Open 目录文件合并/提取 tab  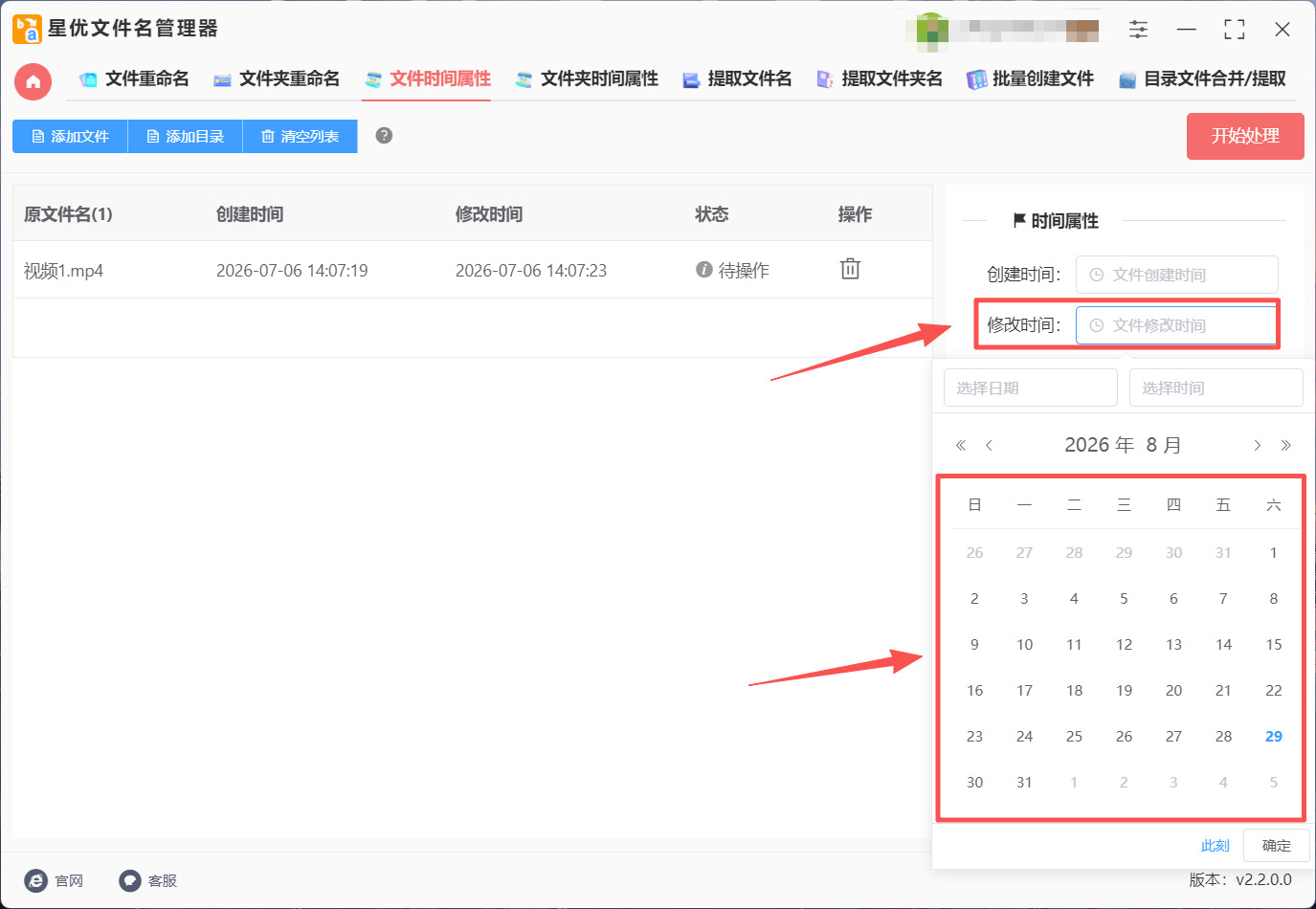(1202, 78)
